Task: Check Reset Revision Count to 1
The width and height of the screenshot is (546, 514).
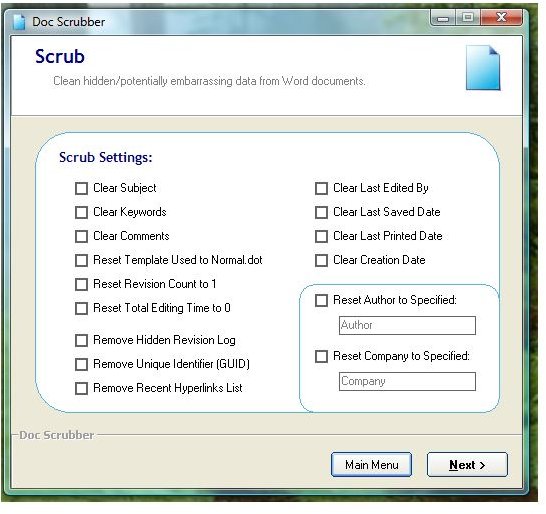Action: pyautogui.click(x=81, y=285)
